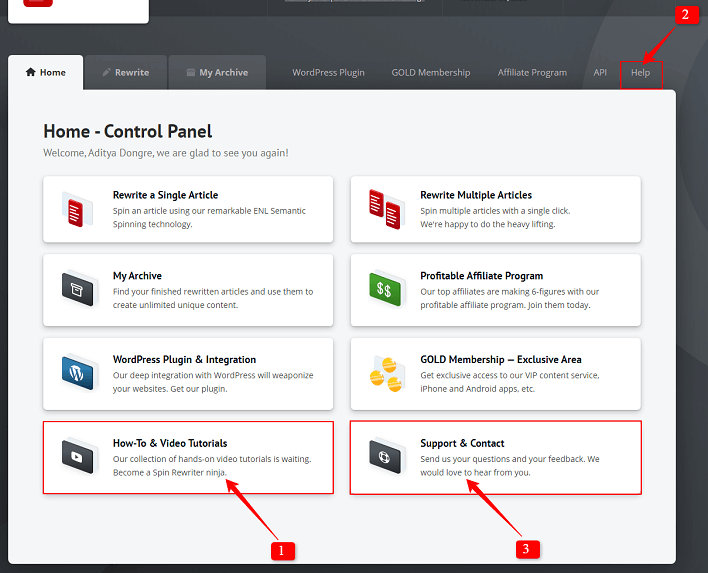Open My Archive card heading
The height and width of the screenshot is (573, 708).
pos(137,276)
